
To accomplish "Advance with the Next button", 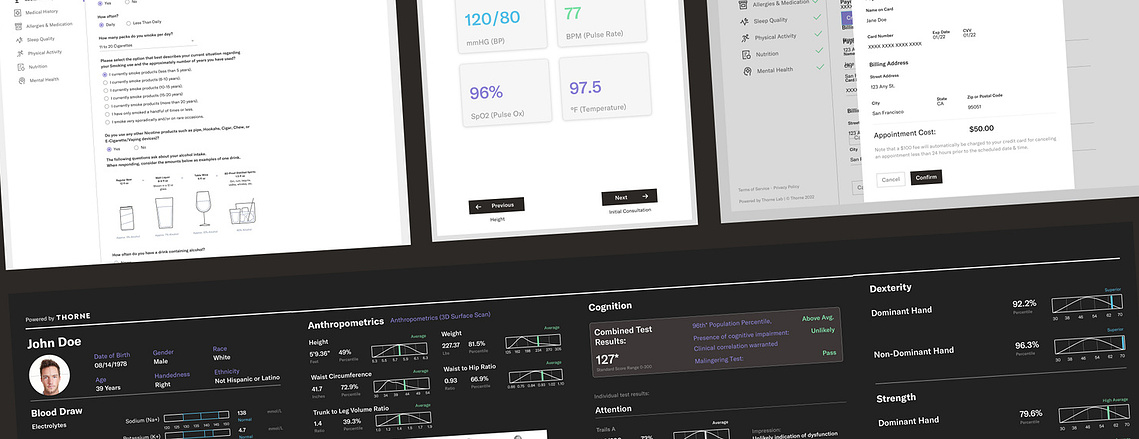I will click(629, 197).
